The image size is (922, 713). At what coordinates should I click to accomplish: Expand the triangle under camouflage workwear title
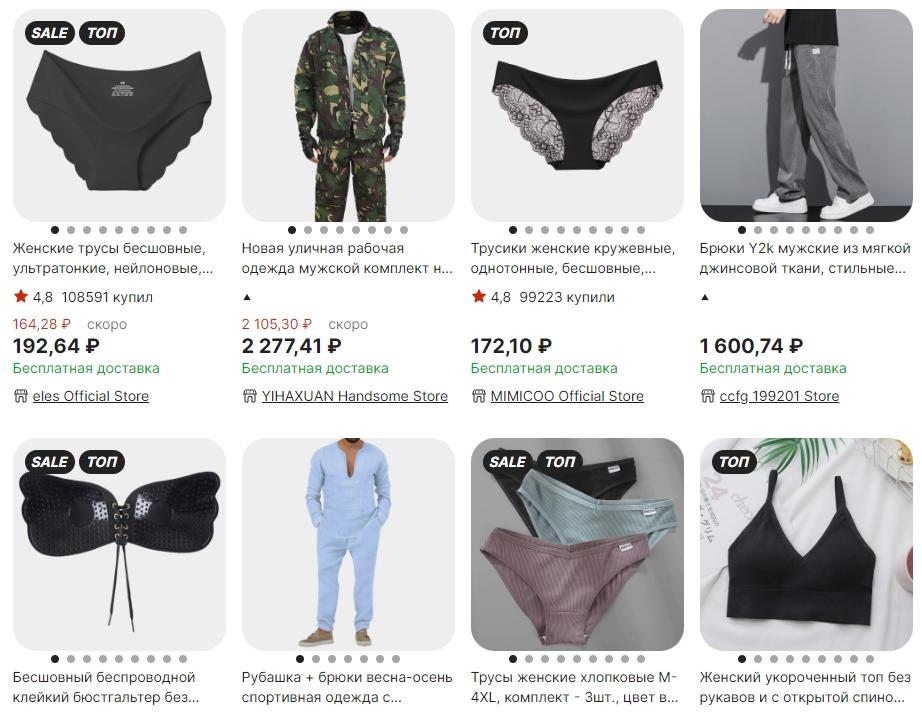(x=247, y=297)
